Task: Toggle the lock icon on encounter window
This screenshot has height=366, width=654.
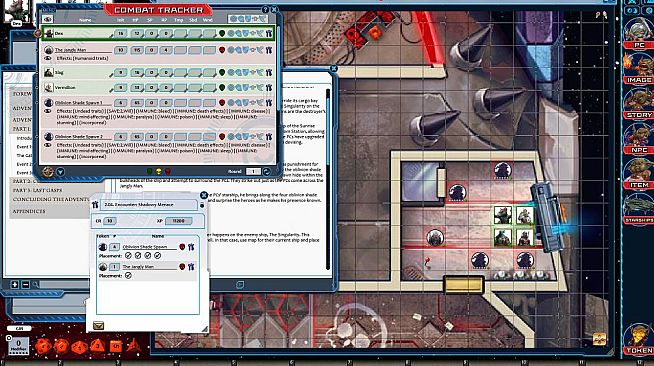Action: click(x=202, y=206)
